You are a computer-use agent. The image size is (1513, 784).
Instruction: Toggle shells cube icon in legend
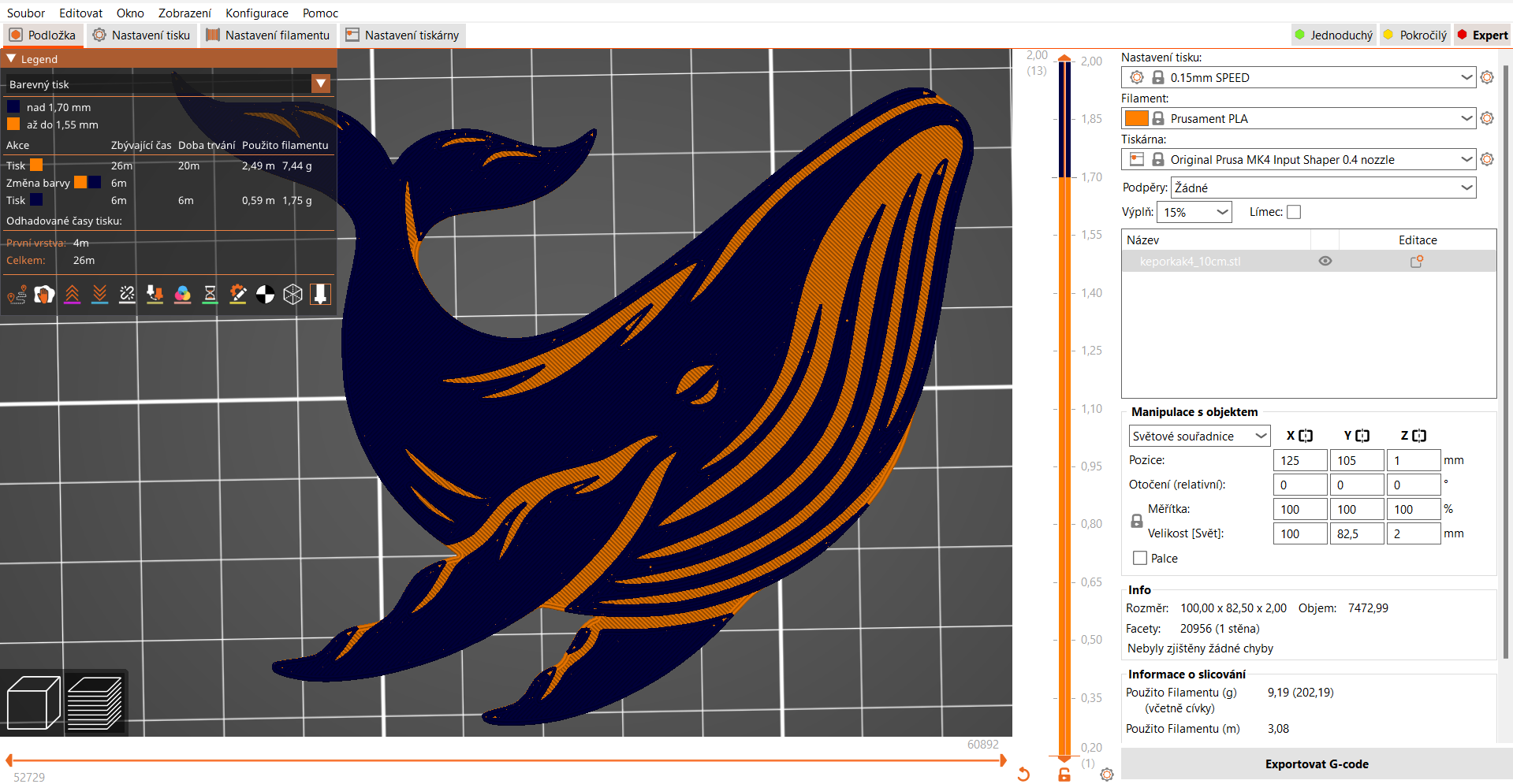[x=293, y=295]
